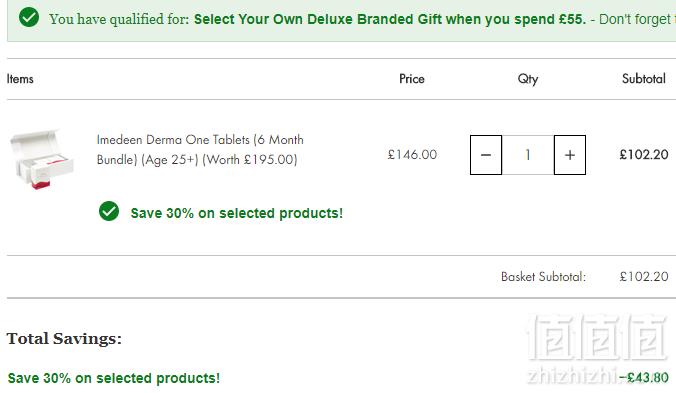Click the £146.00 item price
This screenshot has width=676, height=393.
[x=412, y=154]
